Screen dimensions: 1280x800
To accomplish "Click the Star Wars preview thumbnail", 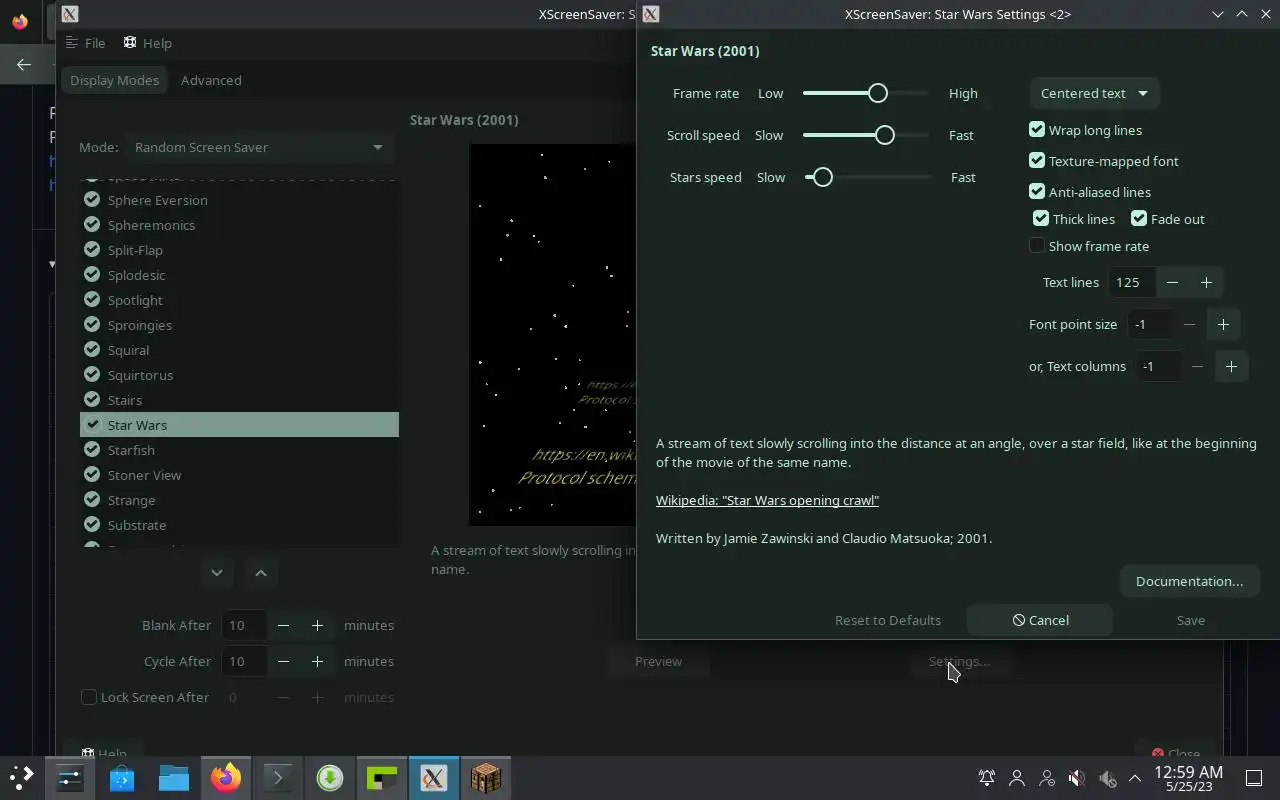I will click(x=553, y=335).
